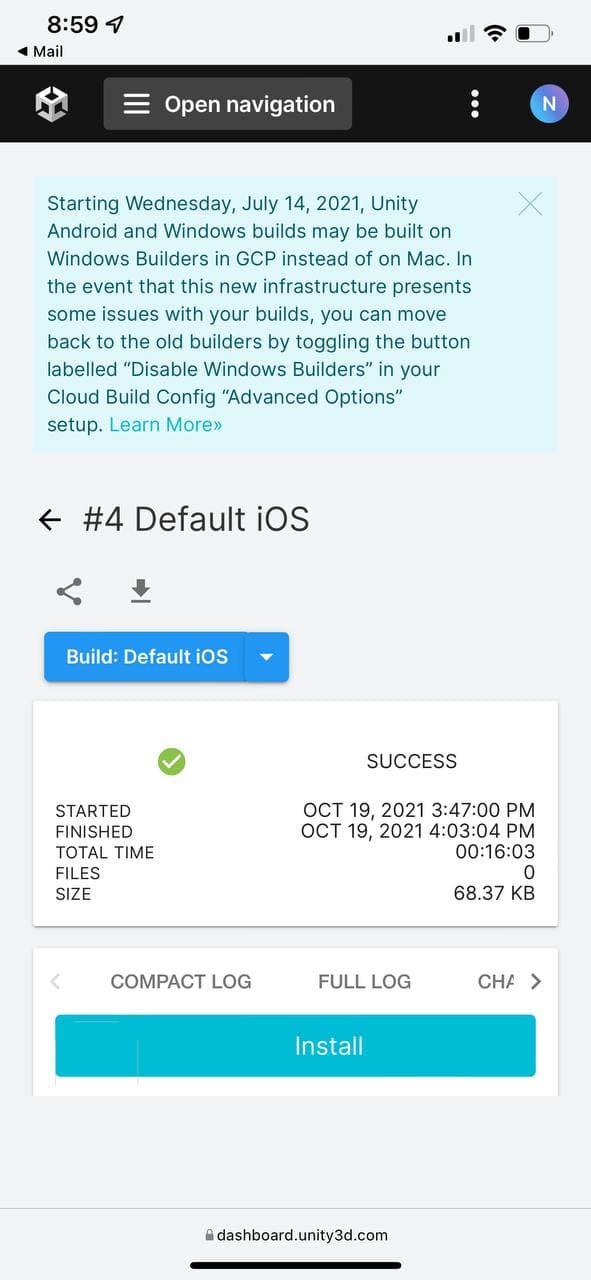
Task: Dismiss the Windows Builders announcement banner
Action: coord(529,203)
